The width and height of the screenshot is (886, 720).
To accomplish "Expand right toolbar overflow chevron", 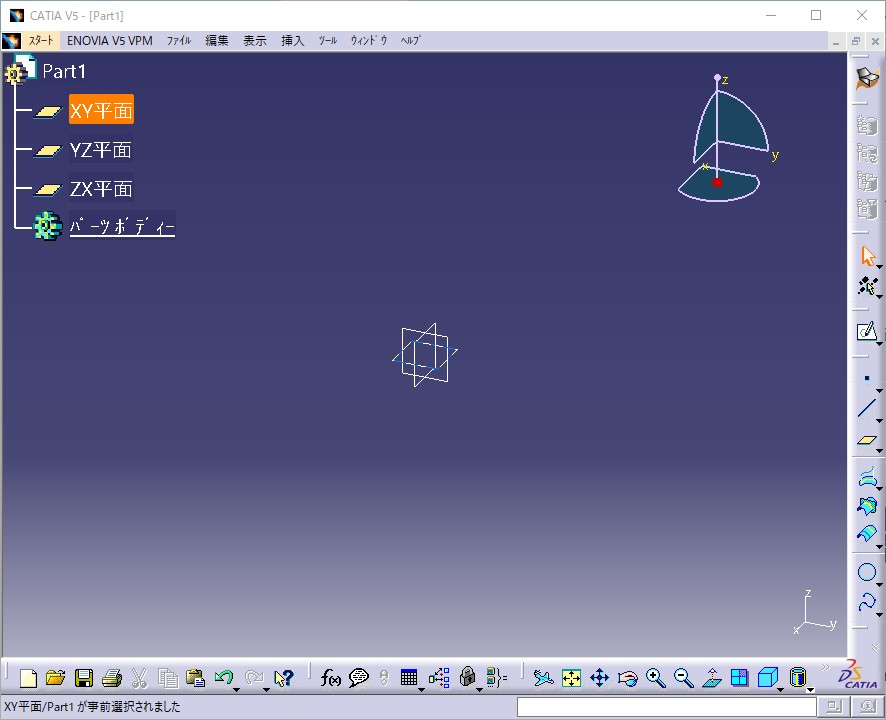I will point(875,647).
